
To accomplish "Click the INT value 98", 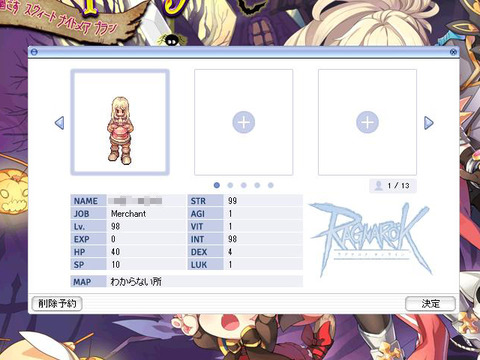I will 232,239.
